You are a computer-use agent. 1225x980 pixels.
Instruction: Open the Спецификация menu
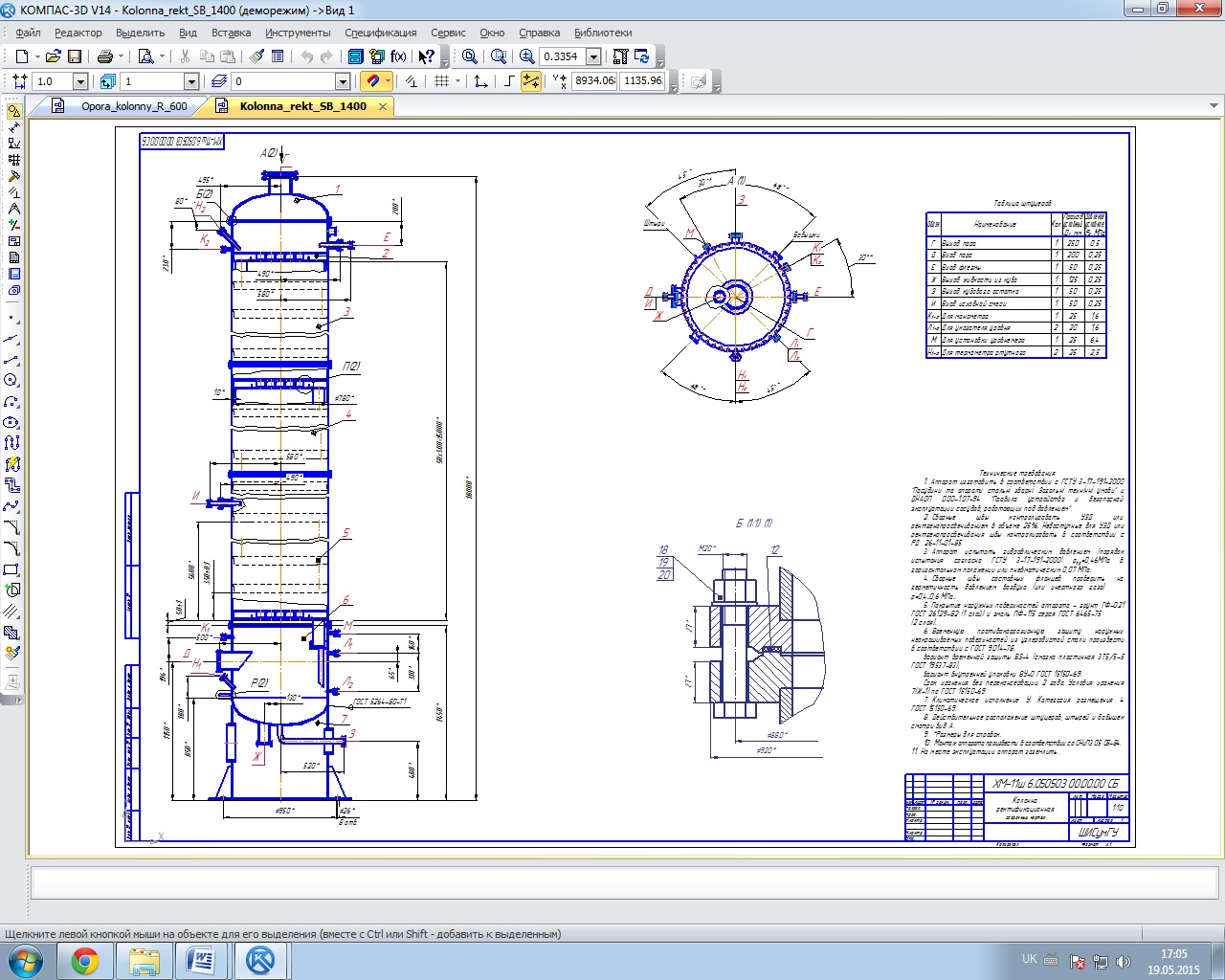tap(381, 33)
